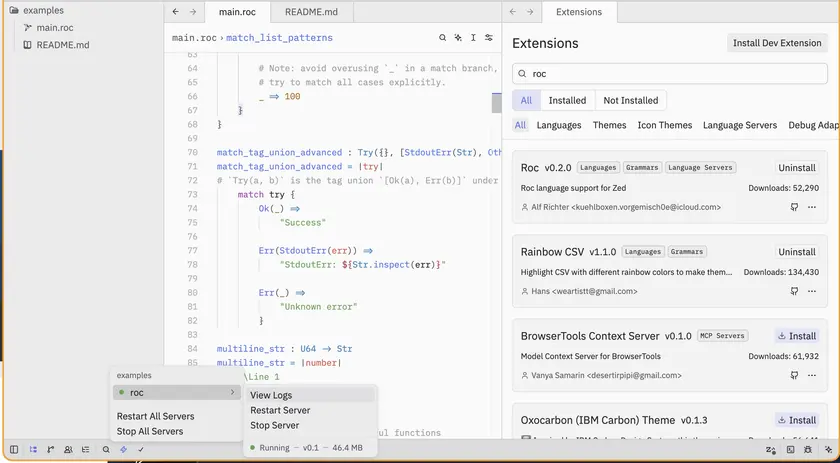
Task: Open buffer search in editor toolbar
Action: coord(442,38)
